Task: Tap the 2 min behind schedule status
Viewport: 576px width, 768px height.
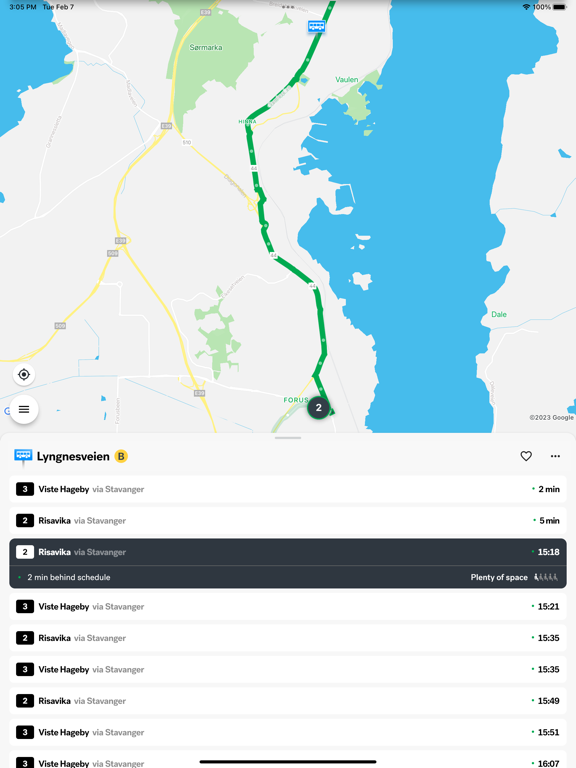Action: (69, 577)
